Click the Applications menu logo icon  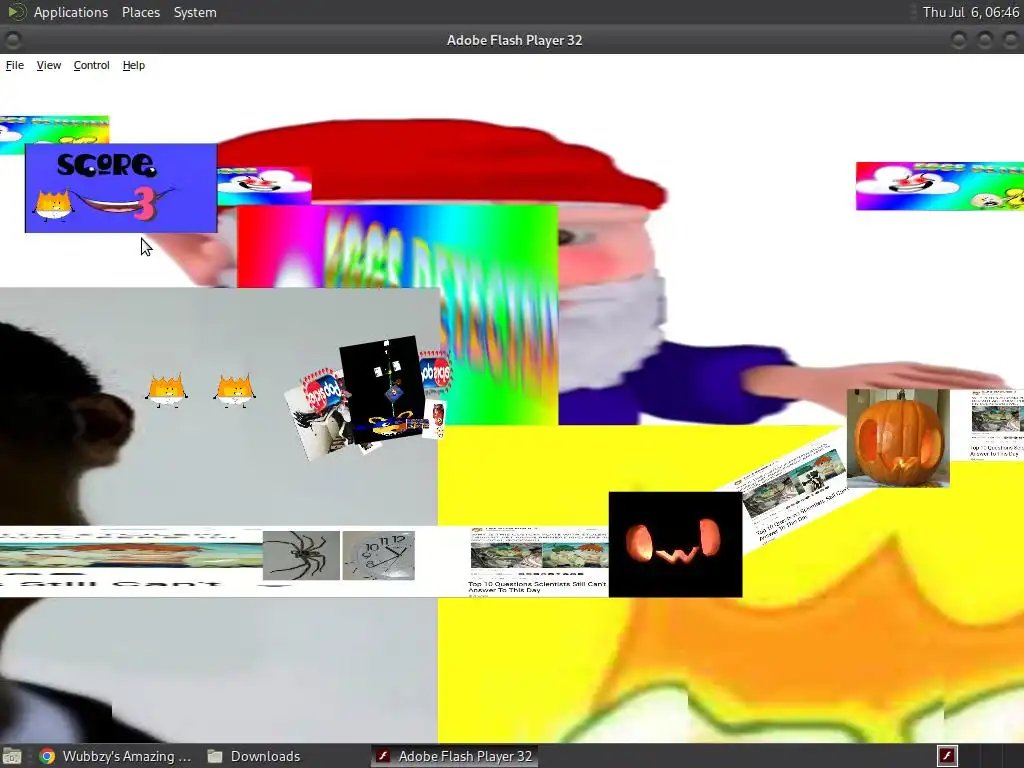tap(16, 12)
